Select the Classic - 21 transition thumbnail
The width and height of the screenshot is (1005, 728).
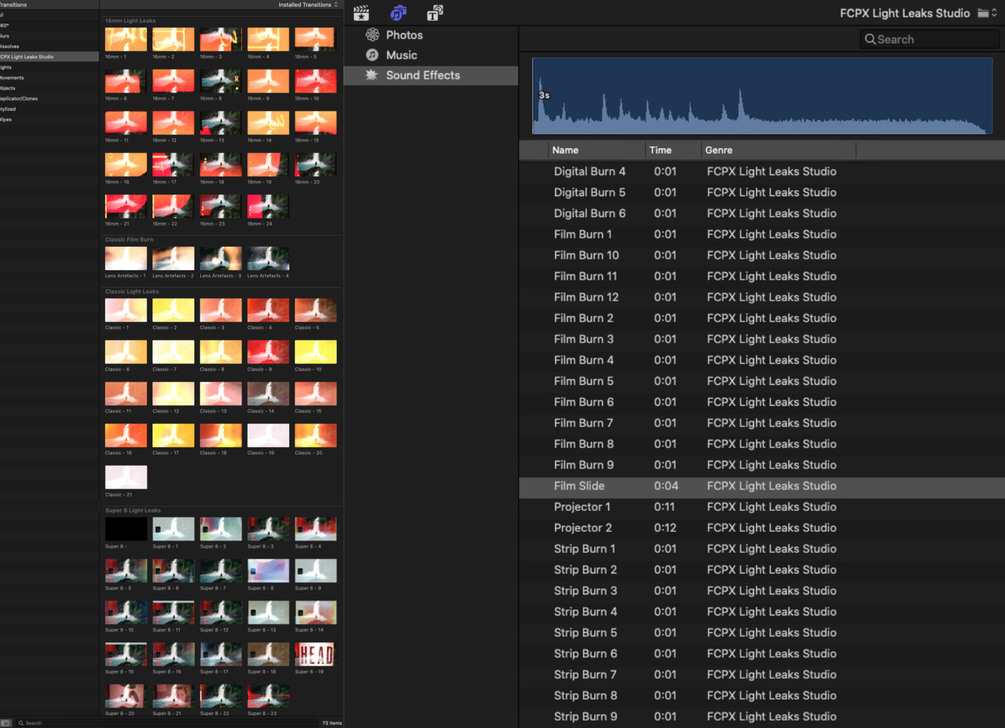coord(126,477)
